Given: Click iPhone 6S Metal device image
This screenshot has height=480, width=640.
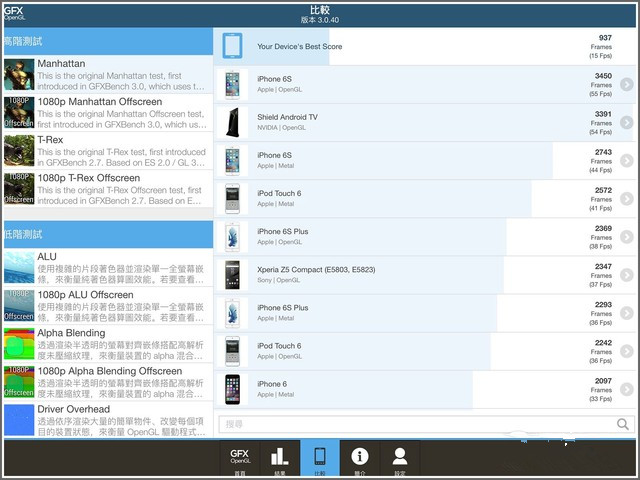Looking at the screenshot, I should (x=232, y=161).
